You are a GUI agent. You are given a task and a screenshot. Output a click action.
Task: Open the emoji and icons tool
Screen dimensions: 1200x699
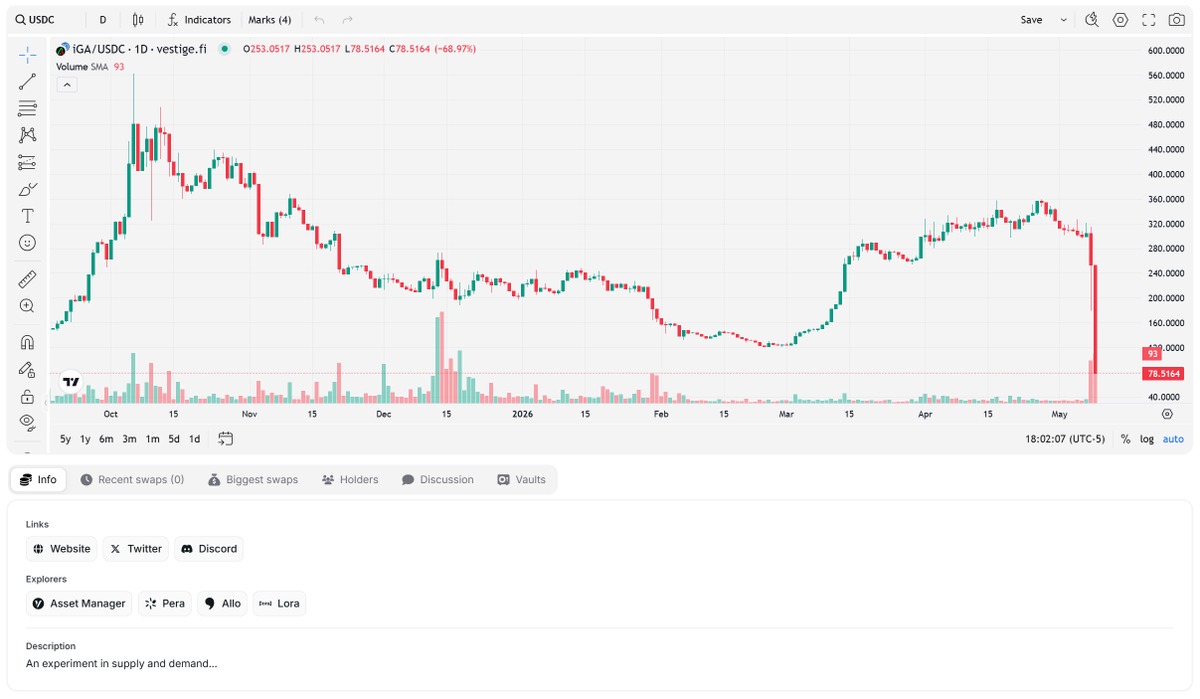27,243
